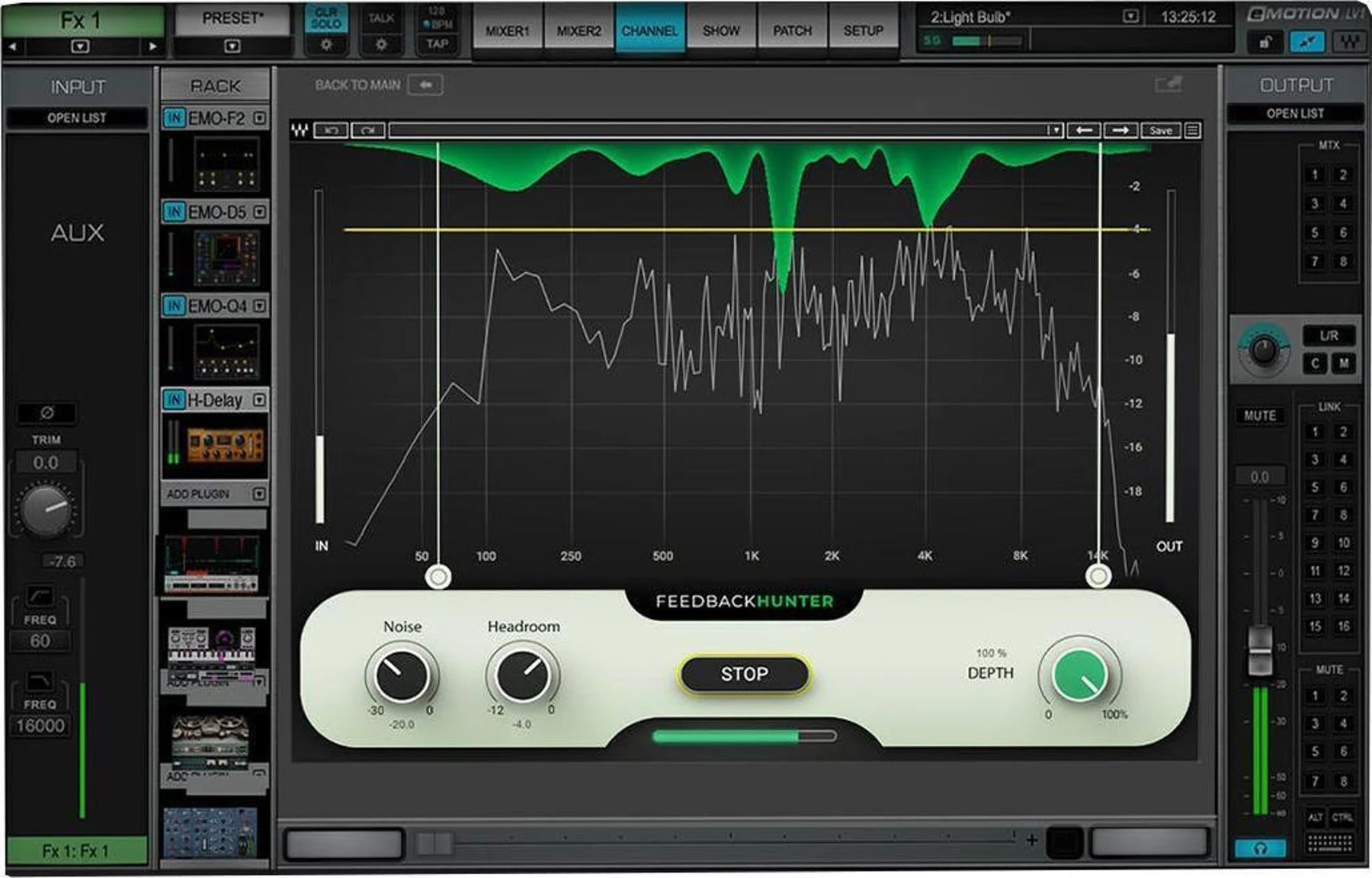Image resolution: width=1372 pixels, height=878 pixels.
Task: Open the SETUP tab
Action: [x=864, y=29]
